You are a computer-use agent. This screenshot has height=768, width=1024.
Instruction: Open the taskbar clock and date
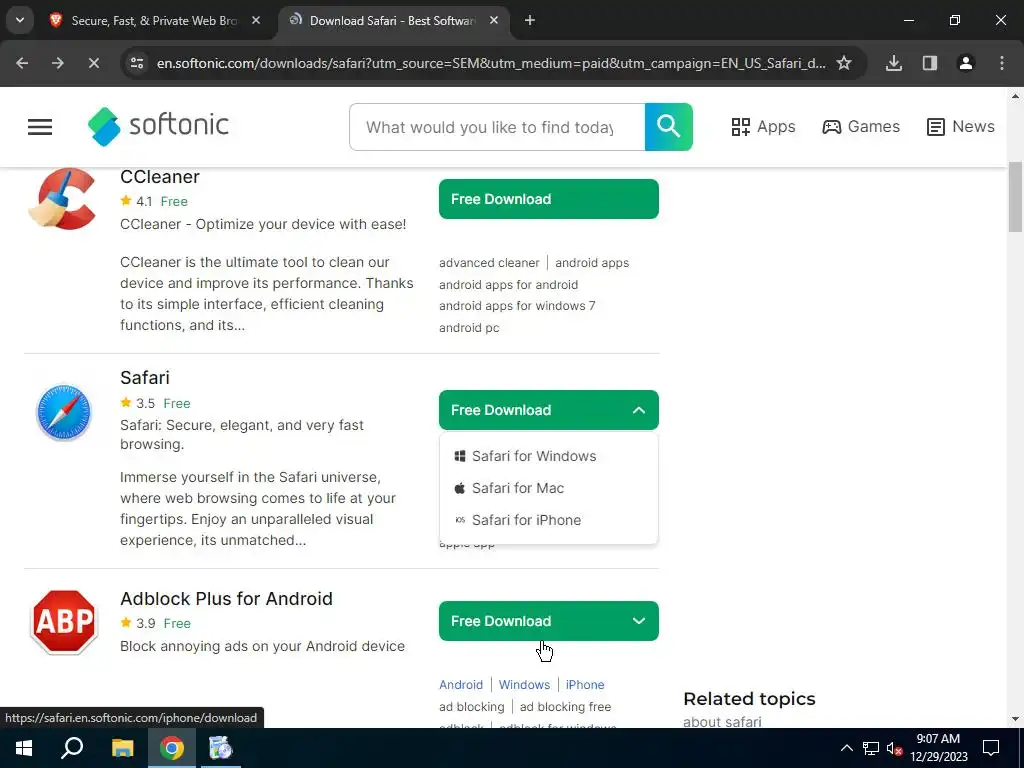tap(939, 748)
